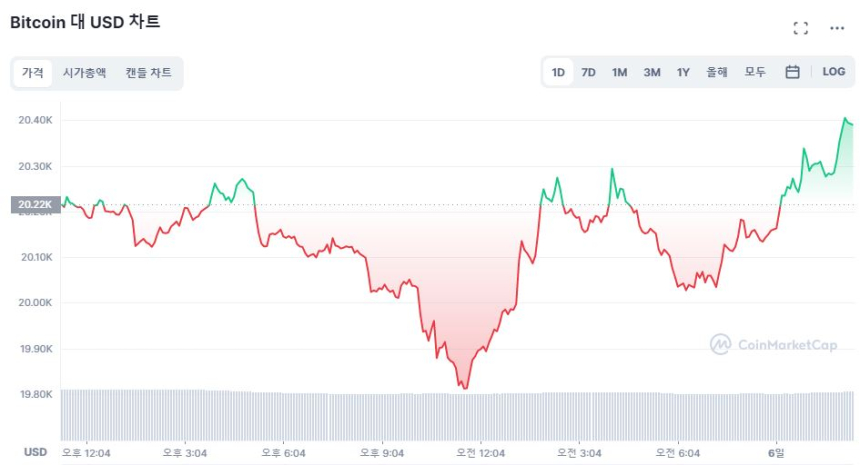The image size is (860, 465).
Task: Select the 3M time range
Action: tap(652, 72)
